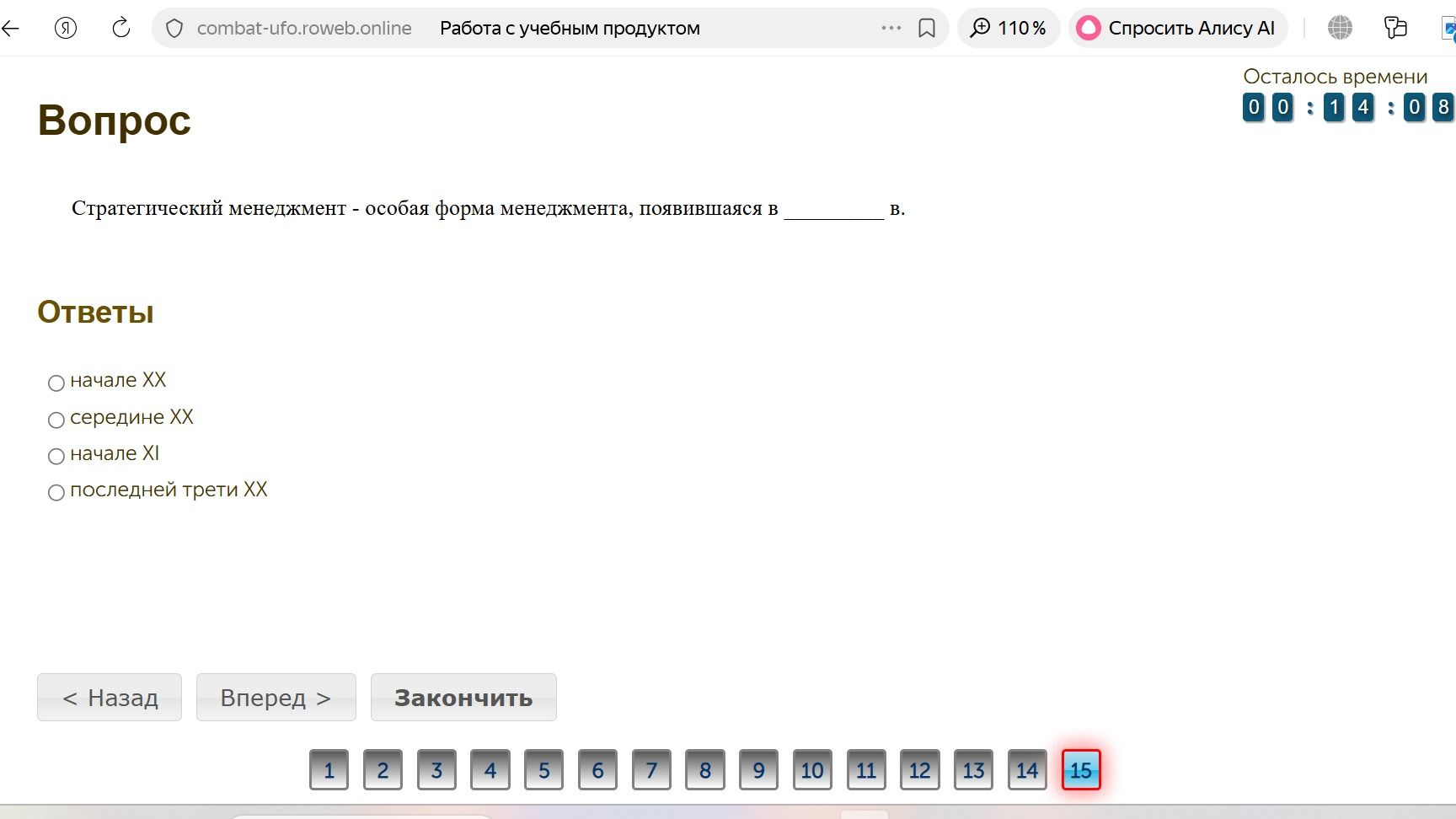Open the globe translate icon
1456x819 pixels.
[1340, 28]
